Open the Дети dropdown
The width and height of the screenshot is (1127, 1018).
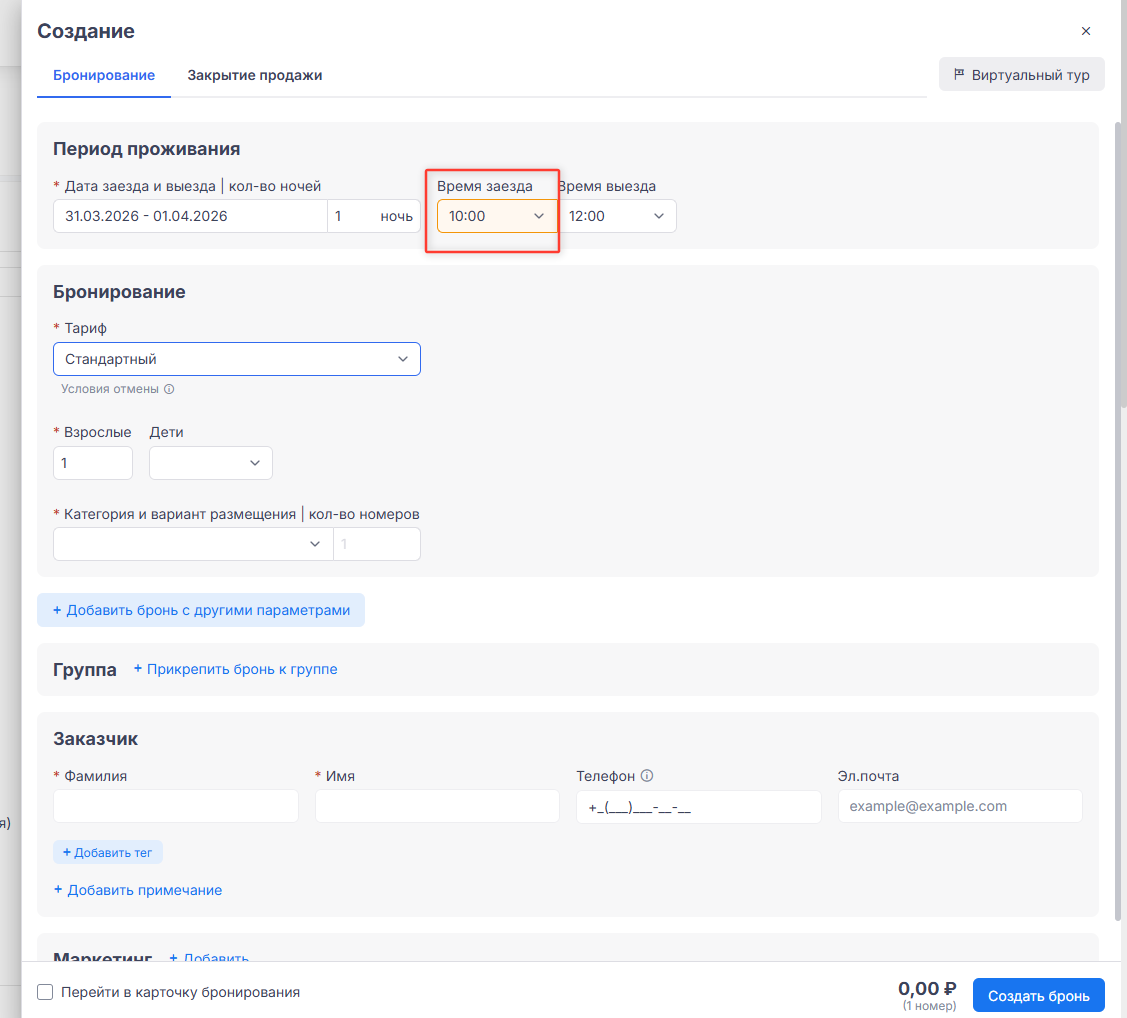pos(210,463)
